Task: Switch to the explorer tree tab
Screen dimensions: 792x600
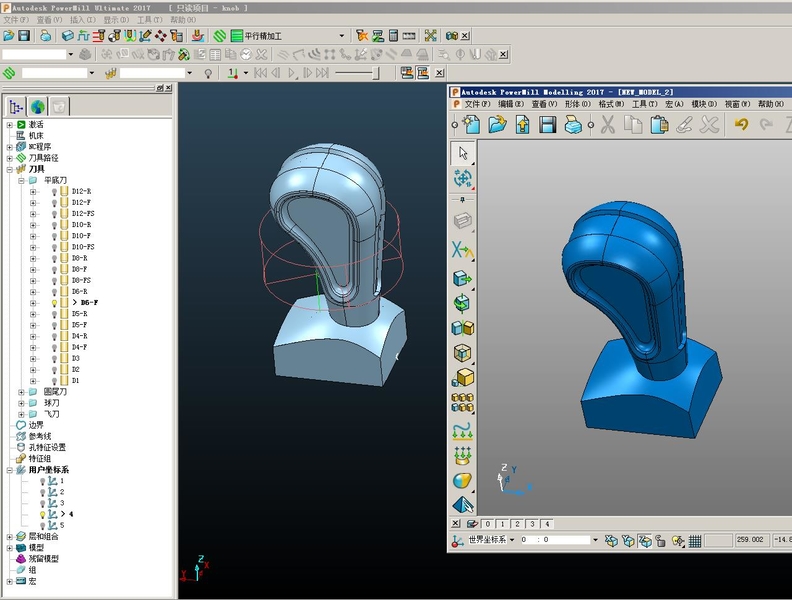Action: pyautogui.click(x=16, y=107)
